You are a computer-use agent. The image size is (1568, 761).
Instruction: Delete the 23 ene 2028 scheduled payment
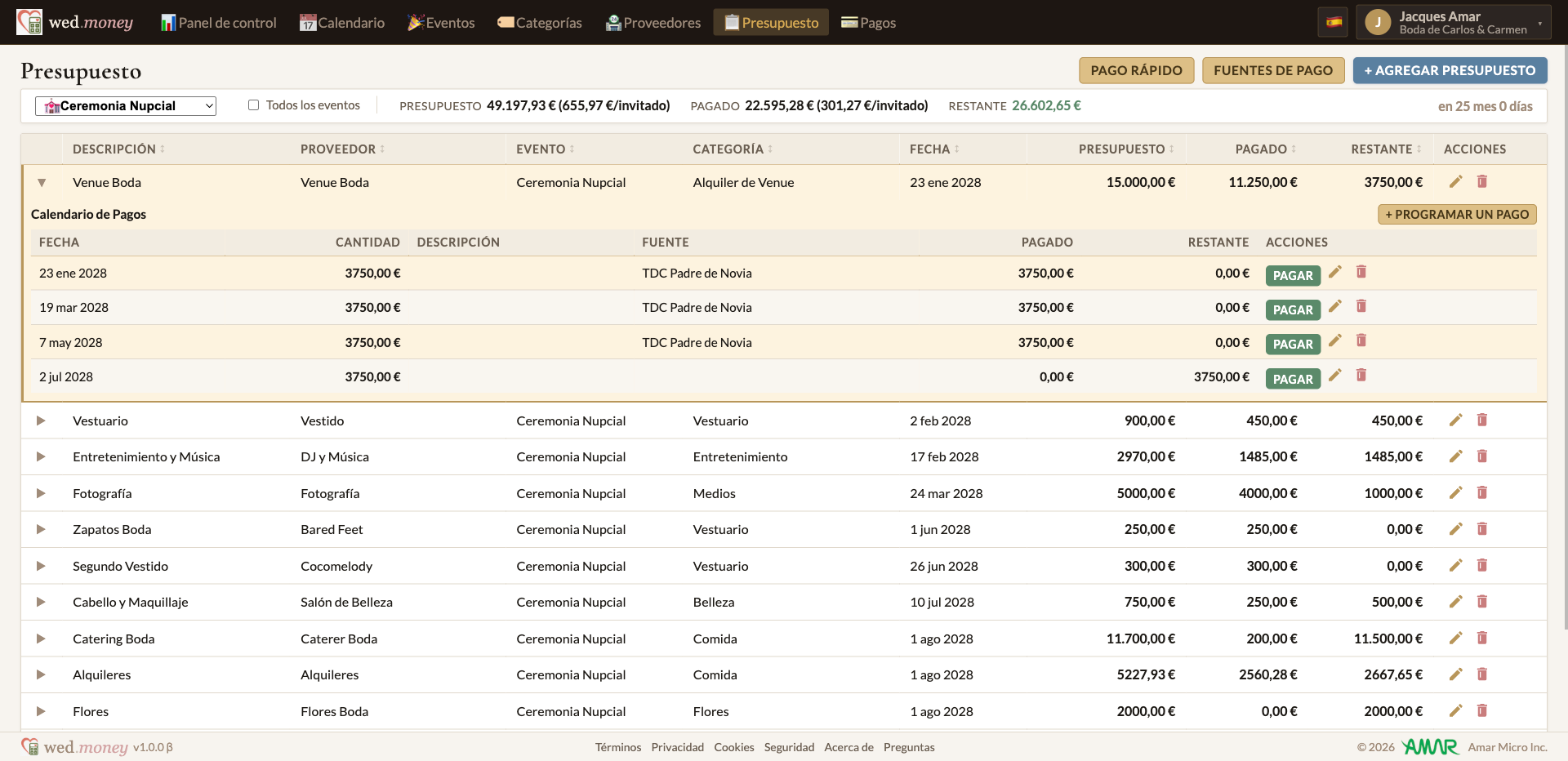(1361, 272)
